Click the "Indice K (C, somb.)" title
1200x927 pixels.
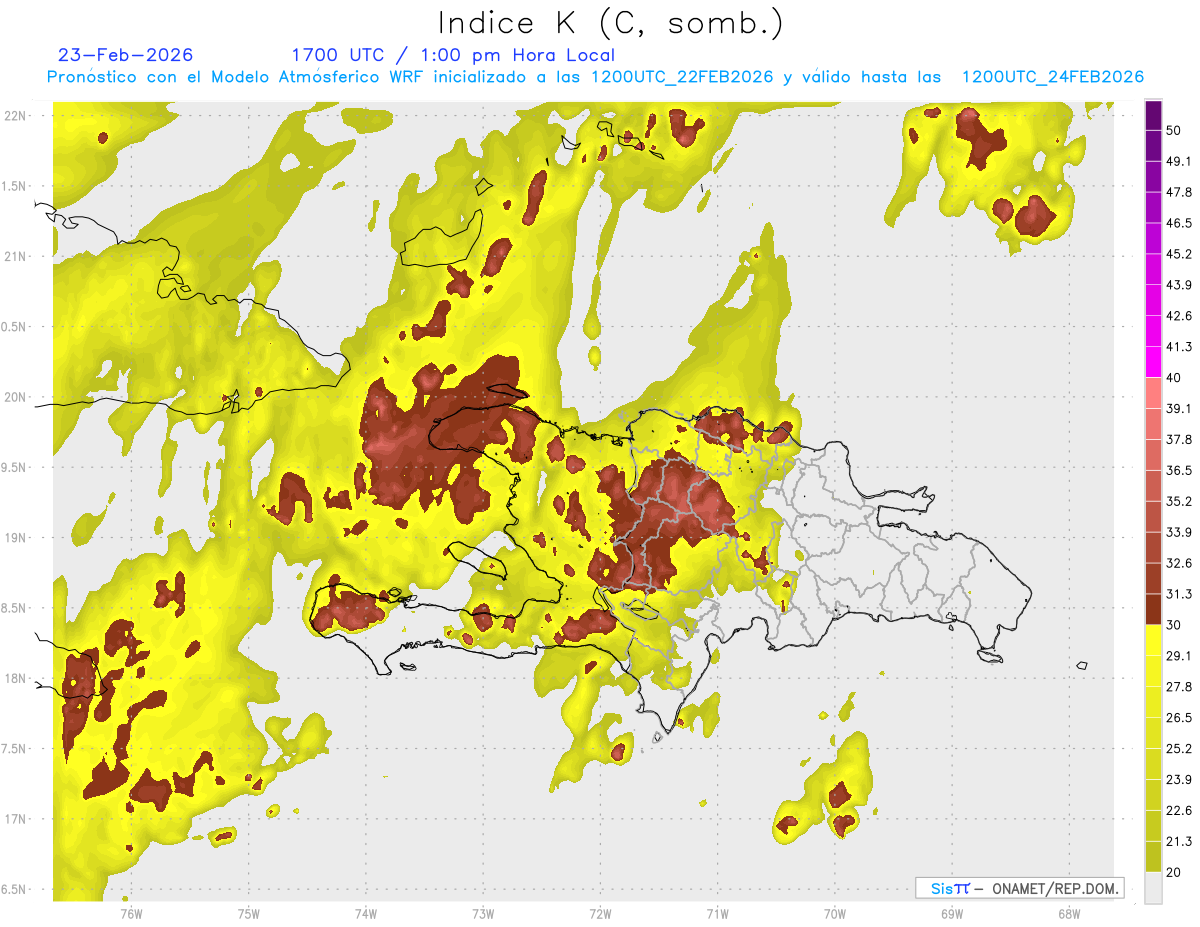[x=611, y=23]
